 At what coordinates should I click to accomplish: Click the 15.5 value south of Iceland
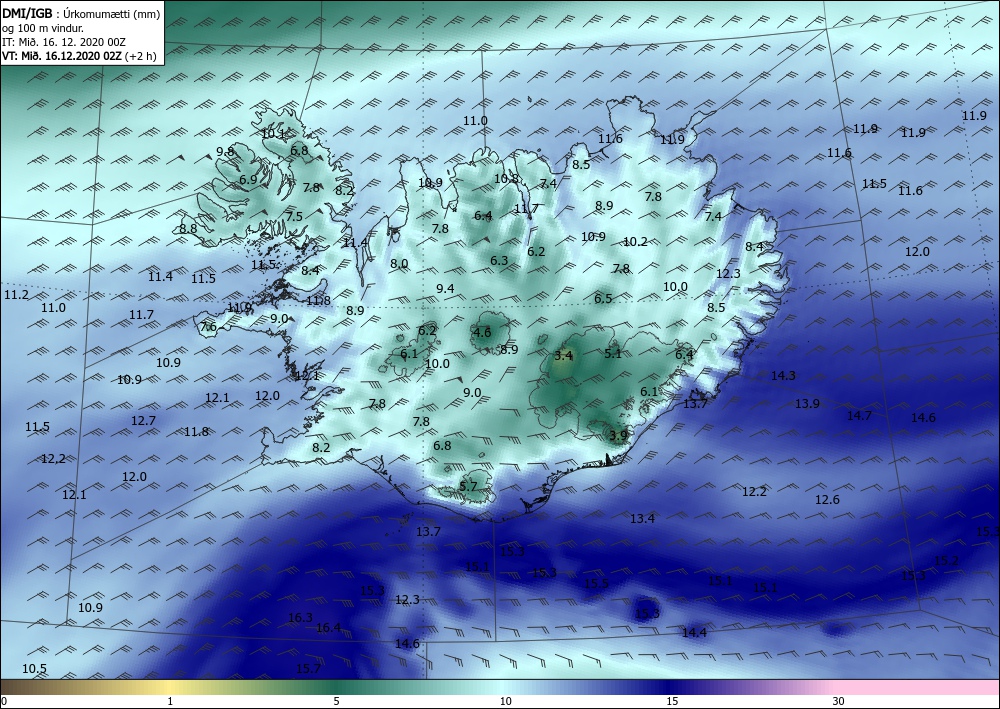coord(596,583)
